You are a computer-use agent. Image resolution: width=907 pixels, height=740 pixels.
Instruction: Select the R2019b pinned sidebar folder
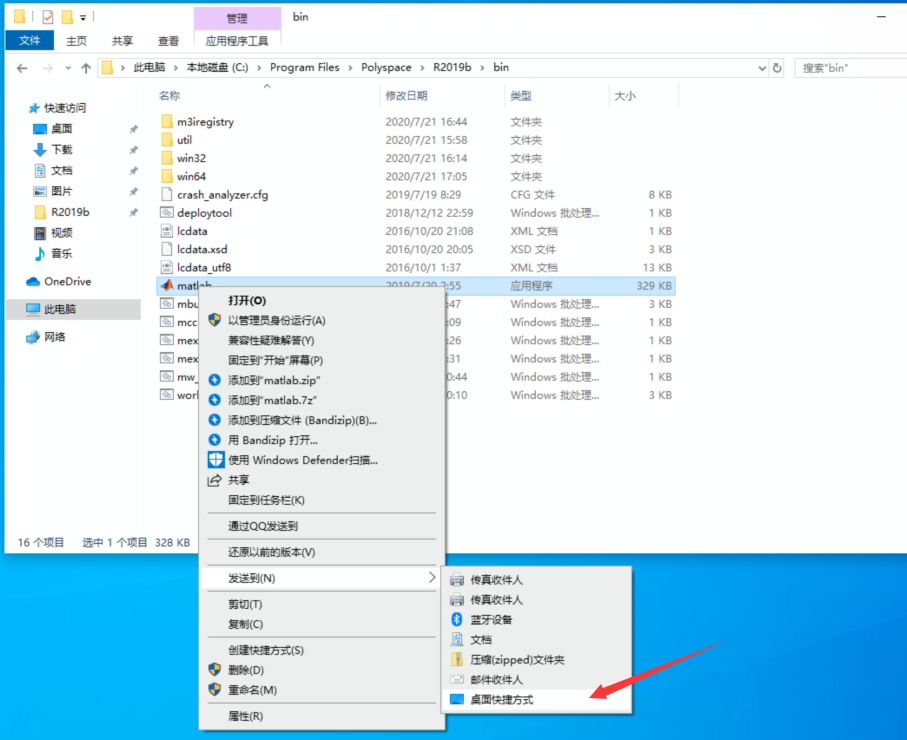(70, 212)
